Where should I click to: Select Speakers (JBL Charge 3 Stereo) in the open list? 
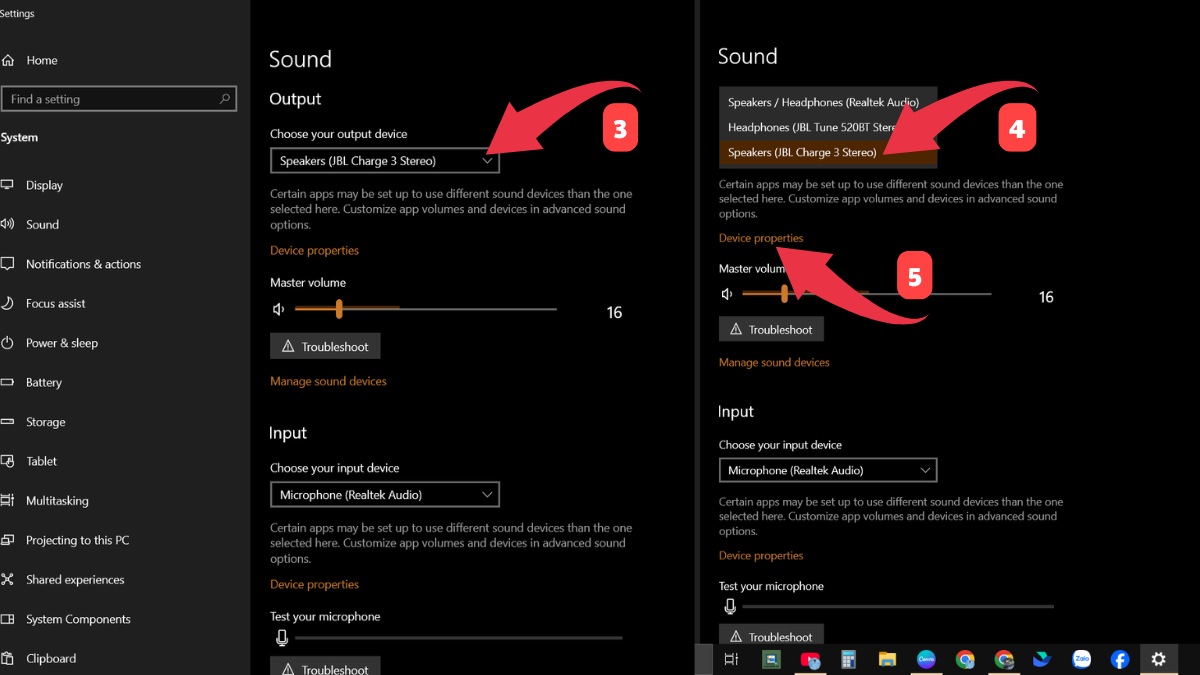click(x=802, y=153)
